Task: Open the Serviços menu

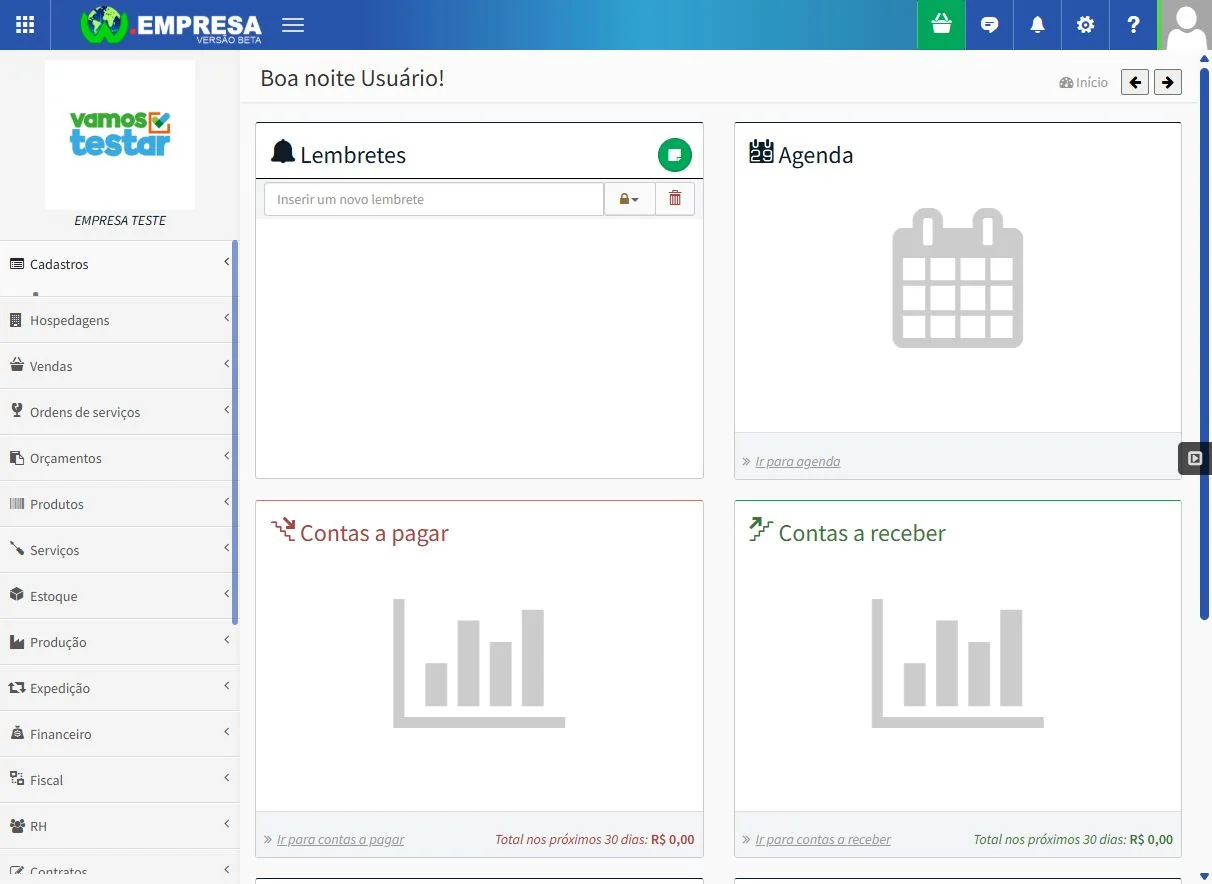Action: (x=120, y=550)
